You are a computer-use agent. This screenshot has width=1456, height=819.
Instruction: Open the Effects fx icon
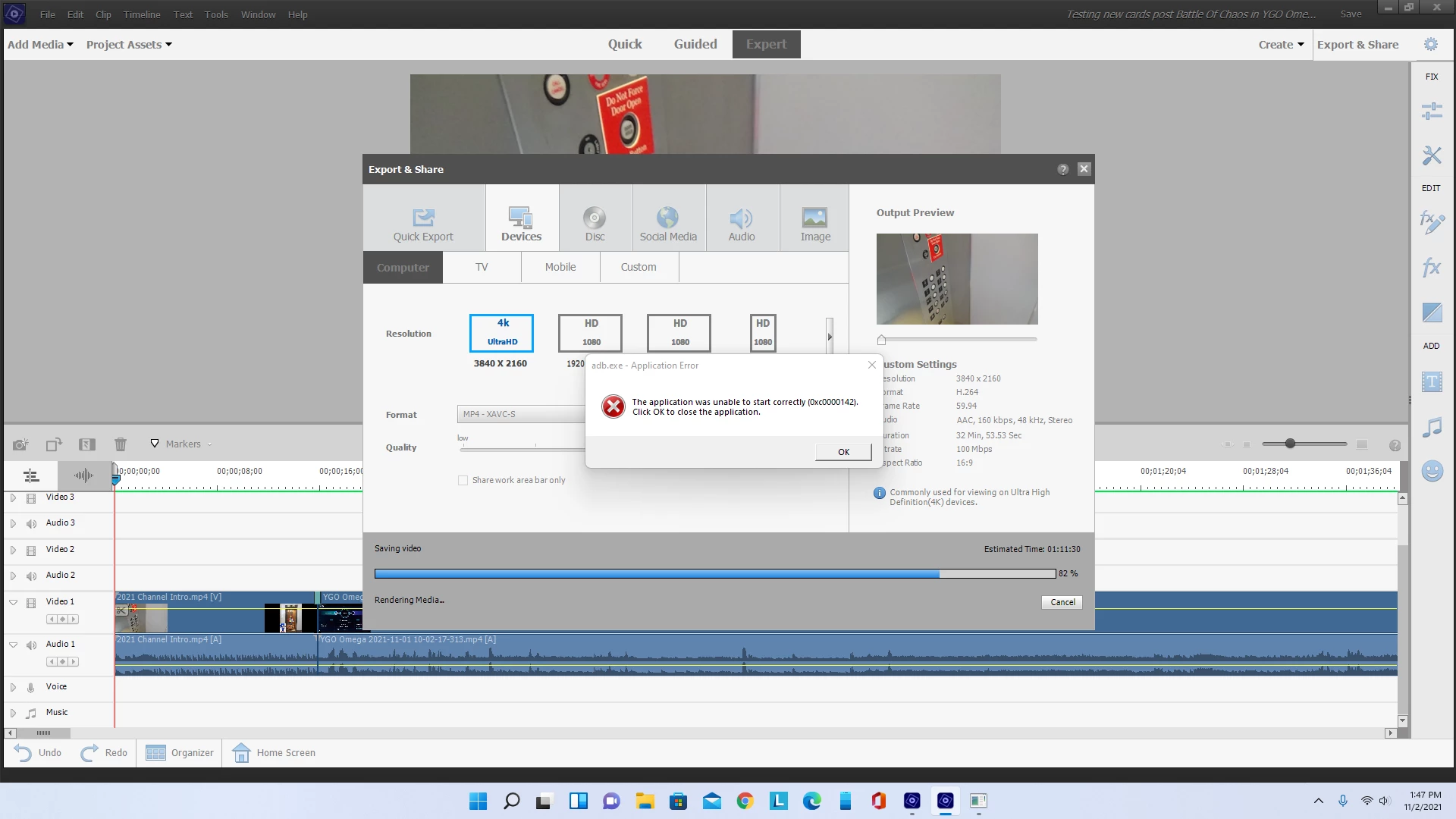tap(1431, 267)
